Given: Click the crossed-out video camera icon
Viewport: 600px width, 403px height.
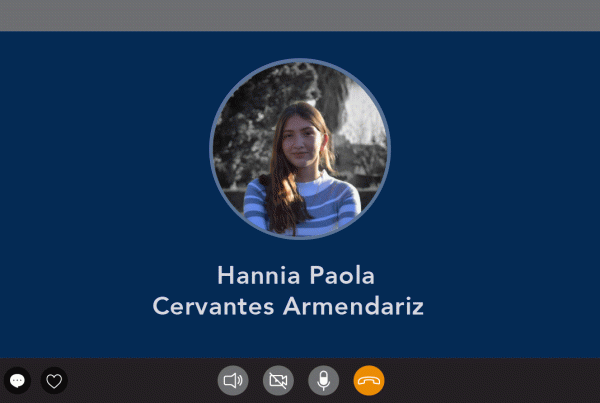Looking at the screenshot, I should [x=278, y=380].
